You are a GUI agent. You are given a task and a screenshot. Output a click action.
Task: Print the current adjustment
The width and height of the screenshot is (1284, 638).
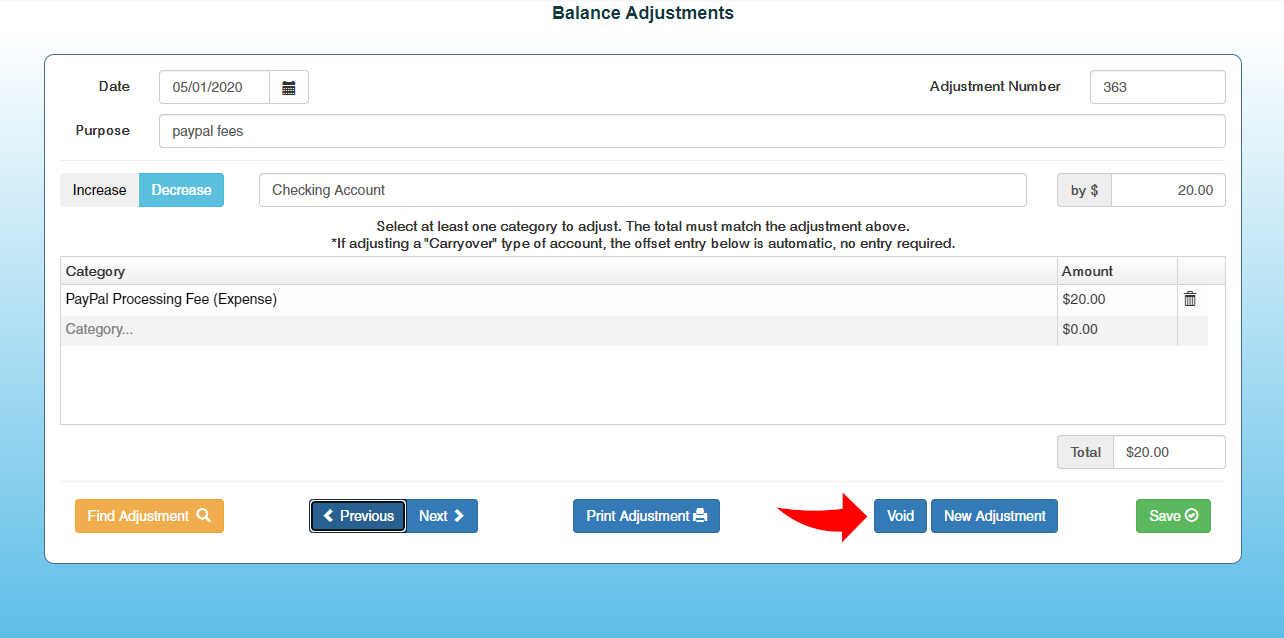click(646, 516)
